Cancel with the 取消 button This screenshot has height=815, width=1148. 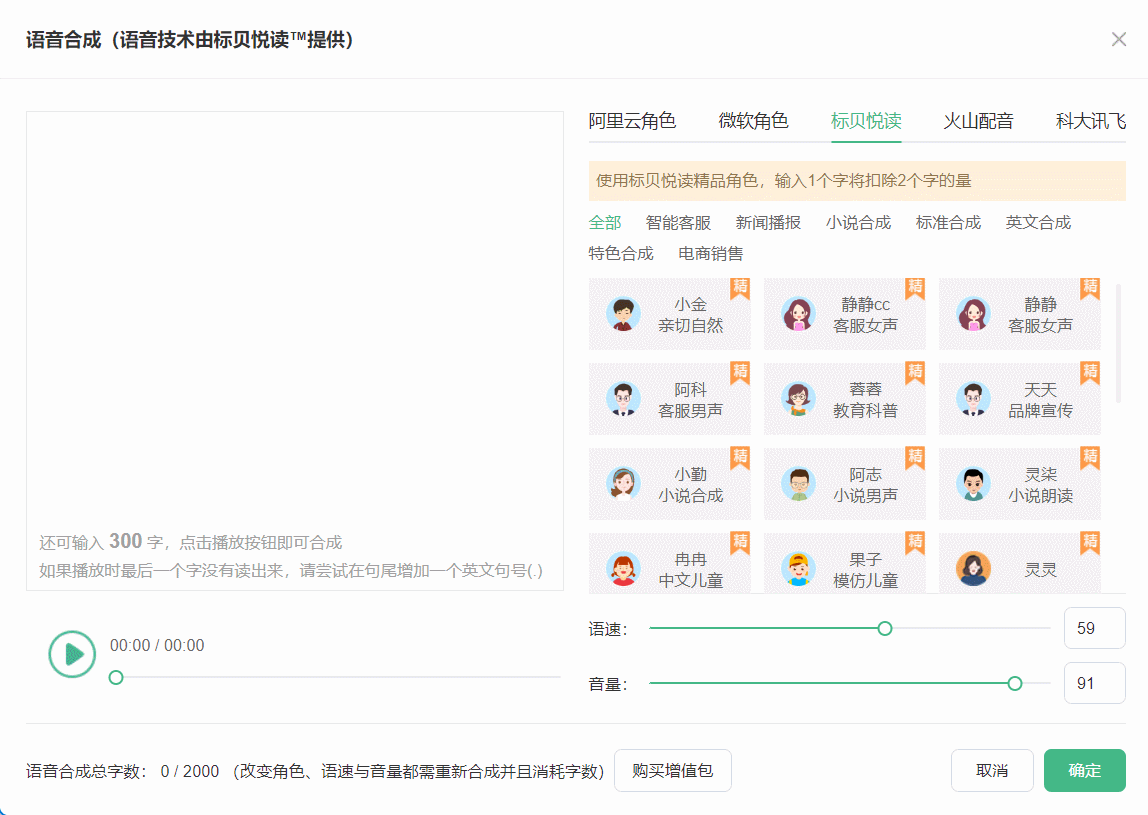pos(992,770)
